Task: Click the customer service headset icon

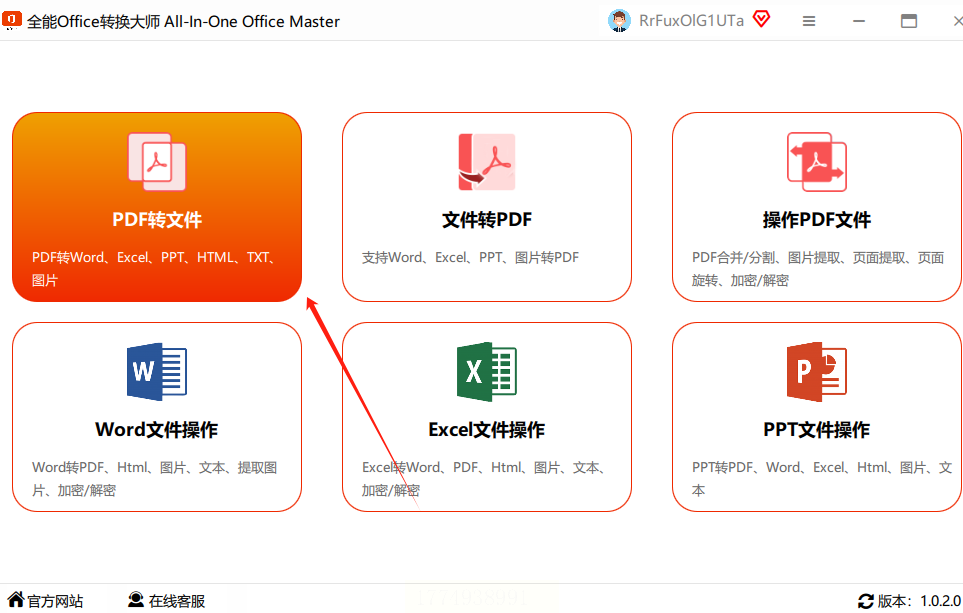Action: click(x=136, y=599)
